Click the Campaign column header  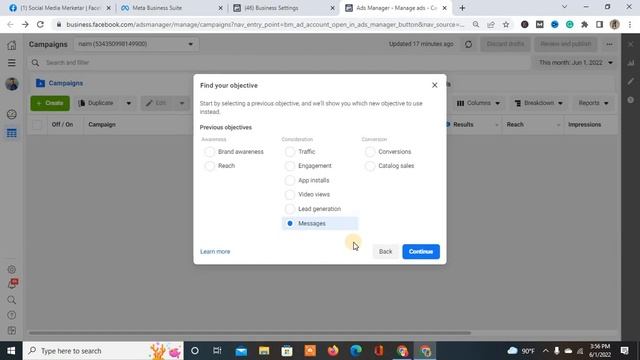[102, 124]
